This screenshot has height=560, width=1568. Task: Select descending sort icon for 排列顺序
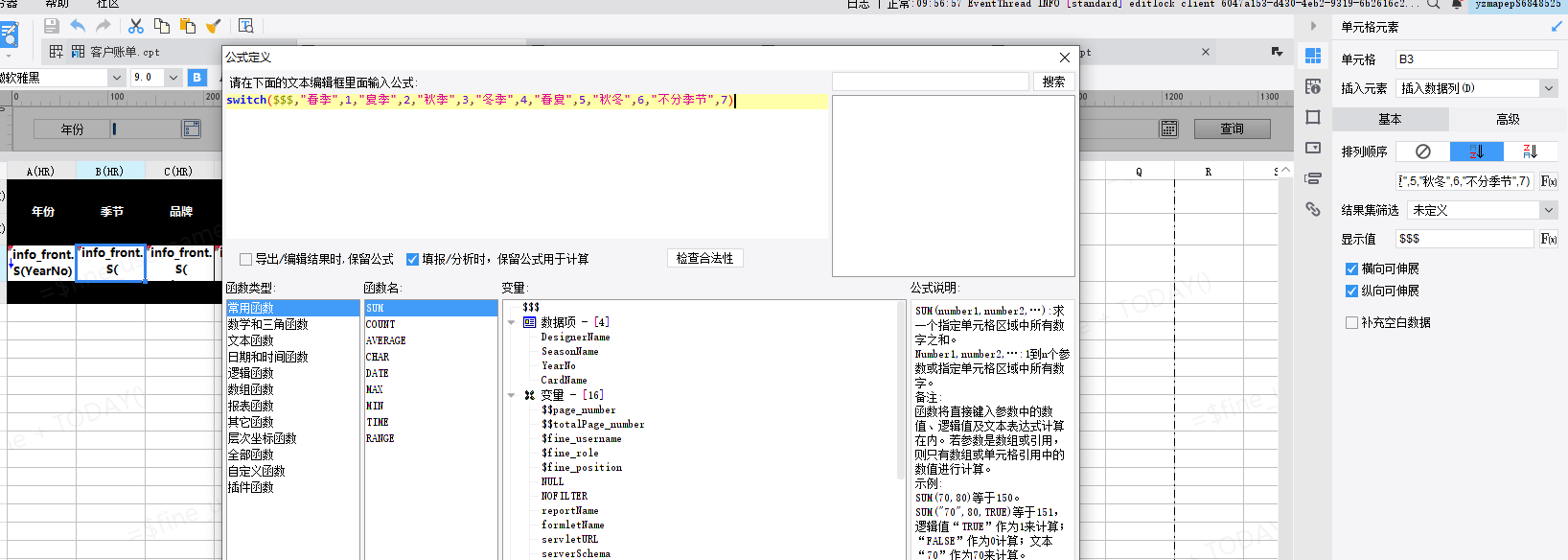[1531, 152]
